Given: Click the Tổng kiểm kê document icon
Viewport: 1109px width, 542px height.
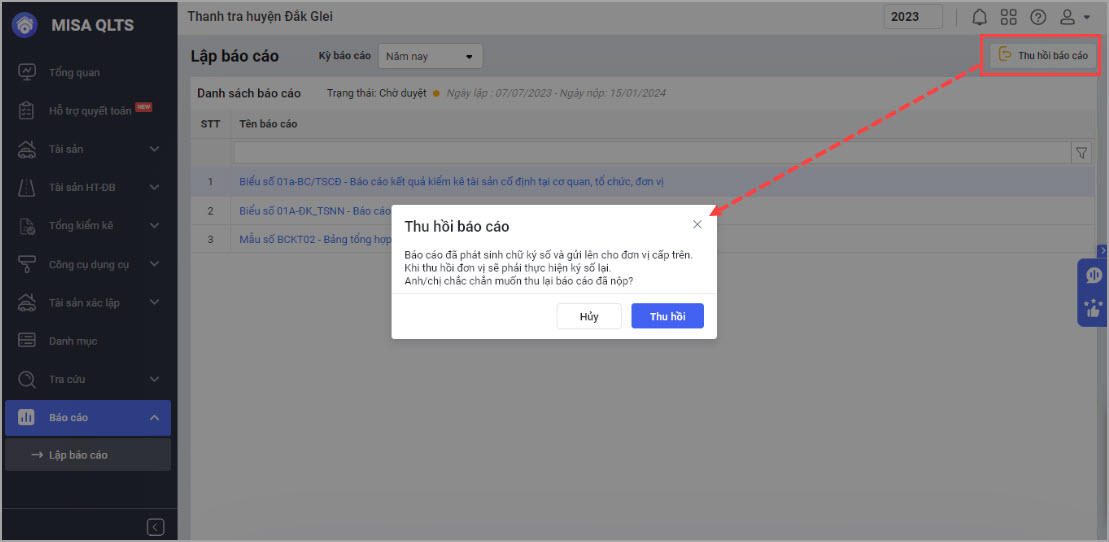Looking at the screenshot, I should tap(27, 226).
